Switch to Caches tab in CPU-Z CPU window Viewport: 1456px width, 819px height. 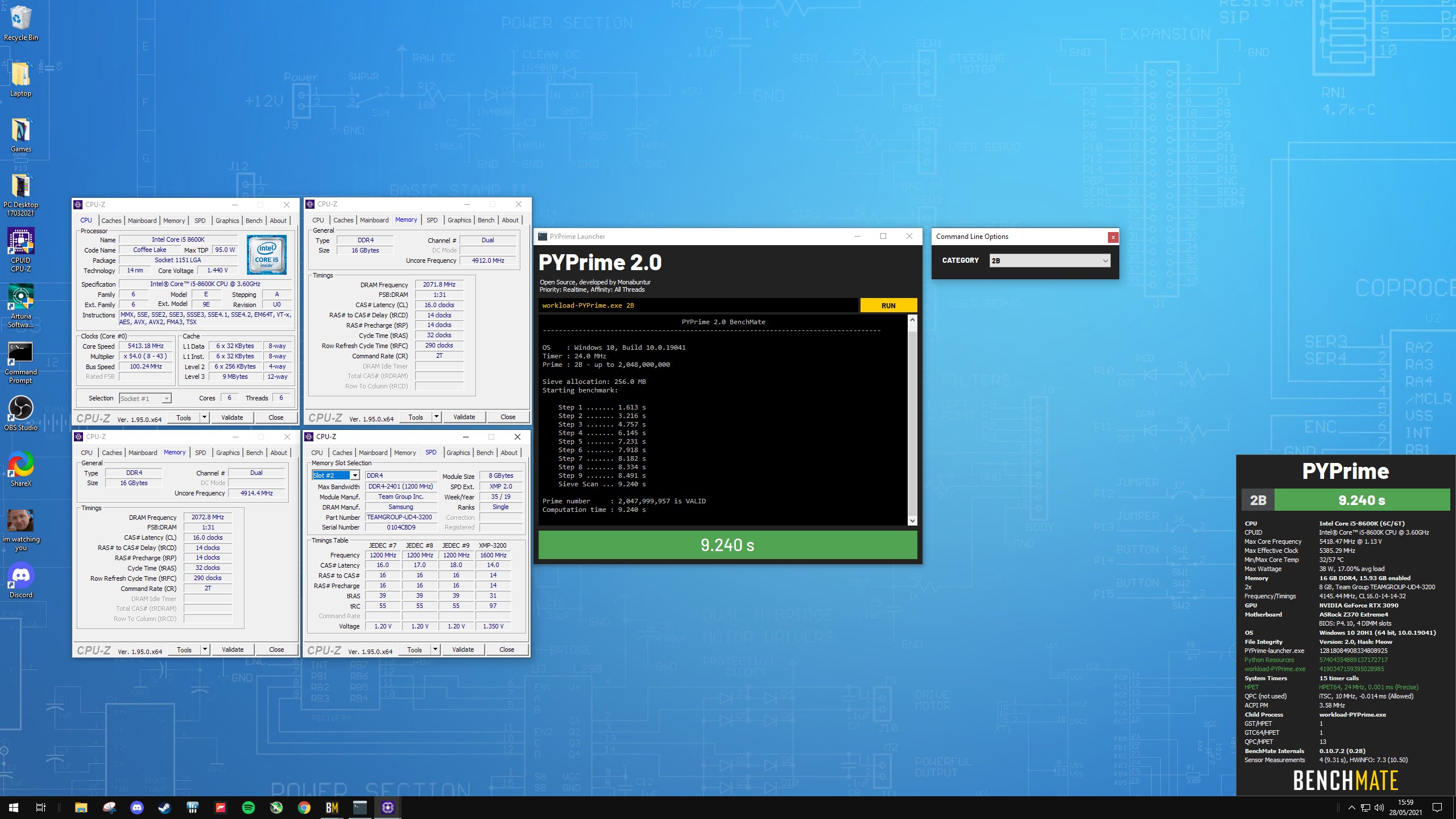coord(111,221)
